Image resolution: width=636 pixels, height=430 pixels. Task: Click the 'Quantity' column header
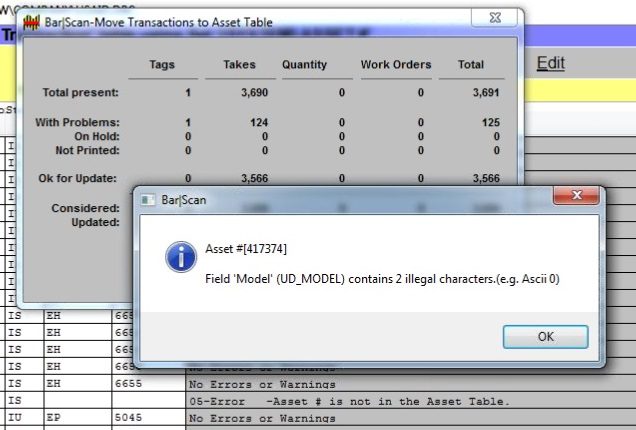304,64
